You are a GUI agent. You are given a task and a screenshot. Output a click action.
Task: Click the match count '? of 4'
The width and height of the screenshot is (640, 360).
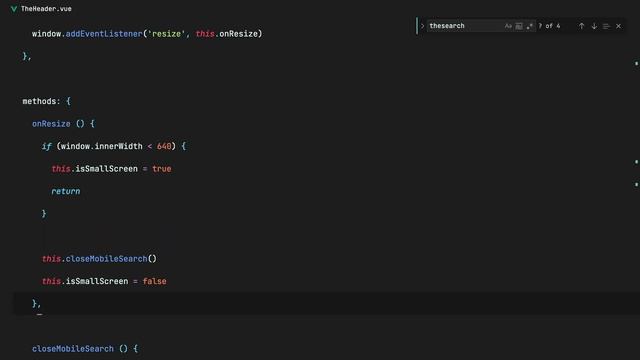549,26
